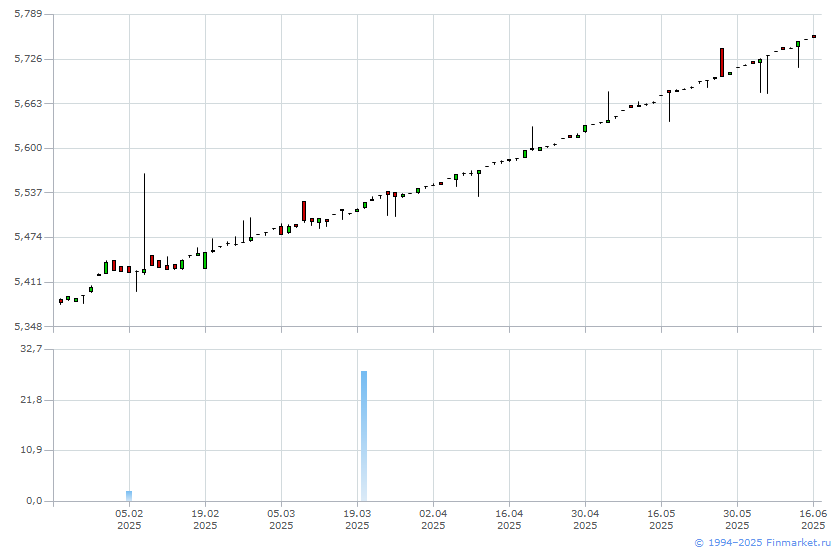
Task: Click the 5,600 price axis label
Action: coord(28,148)
